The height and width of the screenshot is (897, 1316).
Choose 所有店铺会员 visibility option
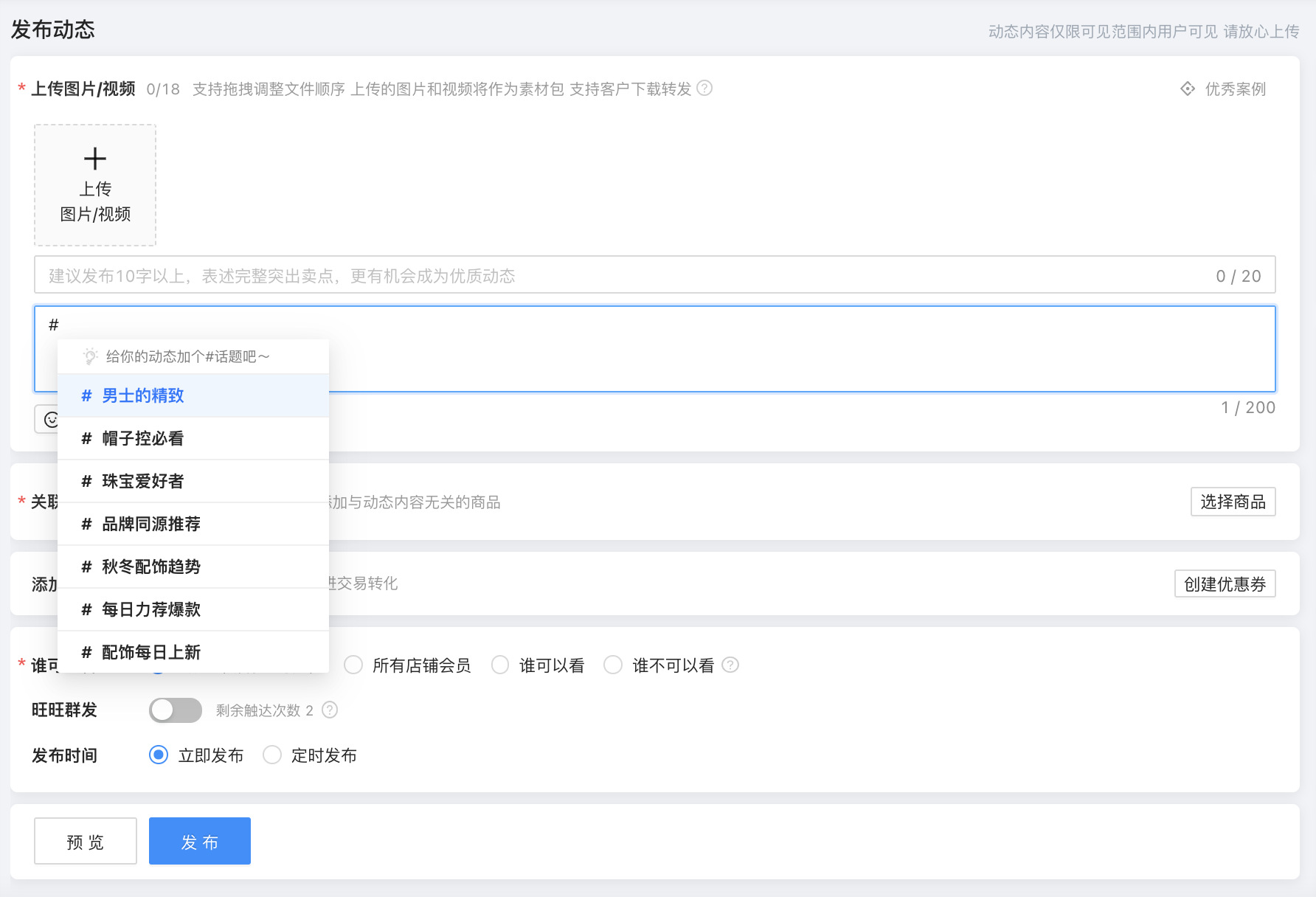[x=353, y=665]
